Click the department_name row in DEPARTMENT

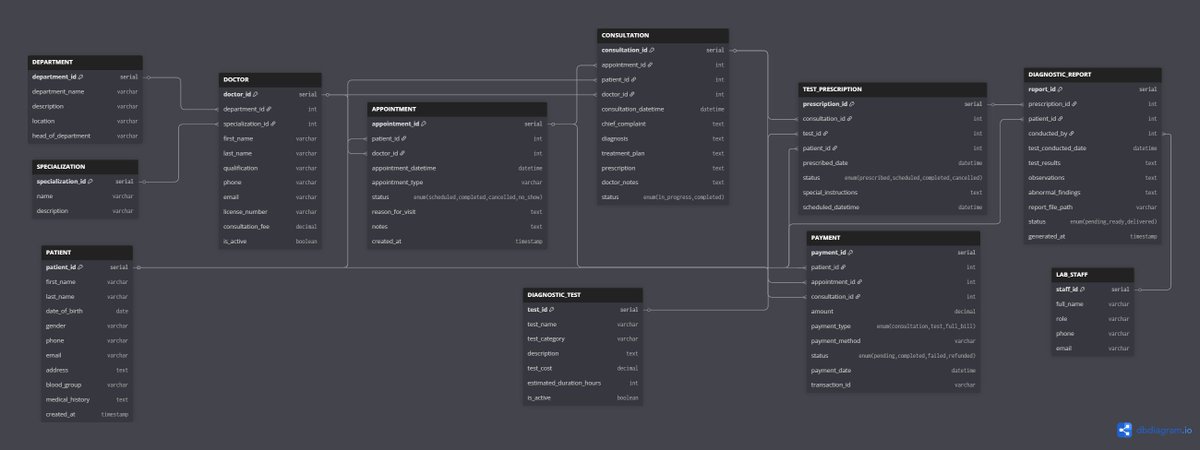point(85,91)
